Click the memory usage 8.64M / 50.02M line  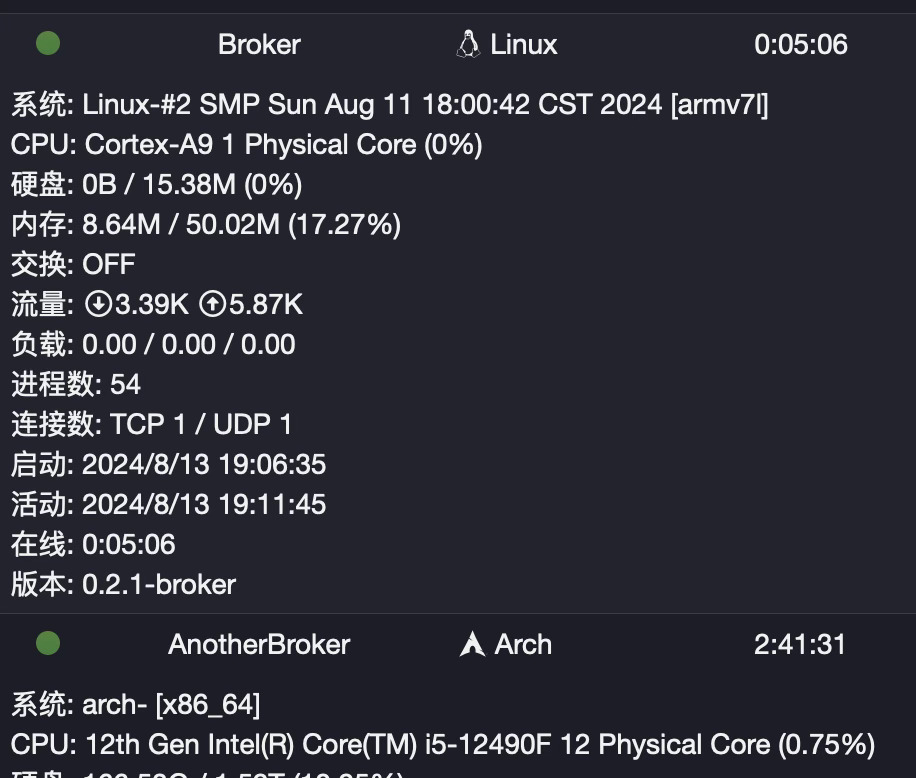pos(206,224)
